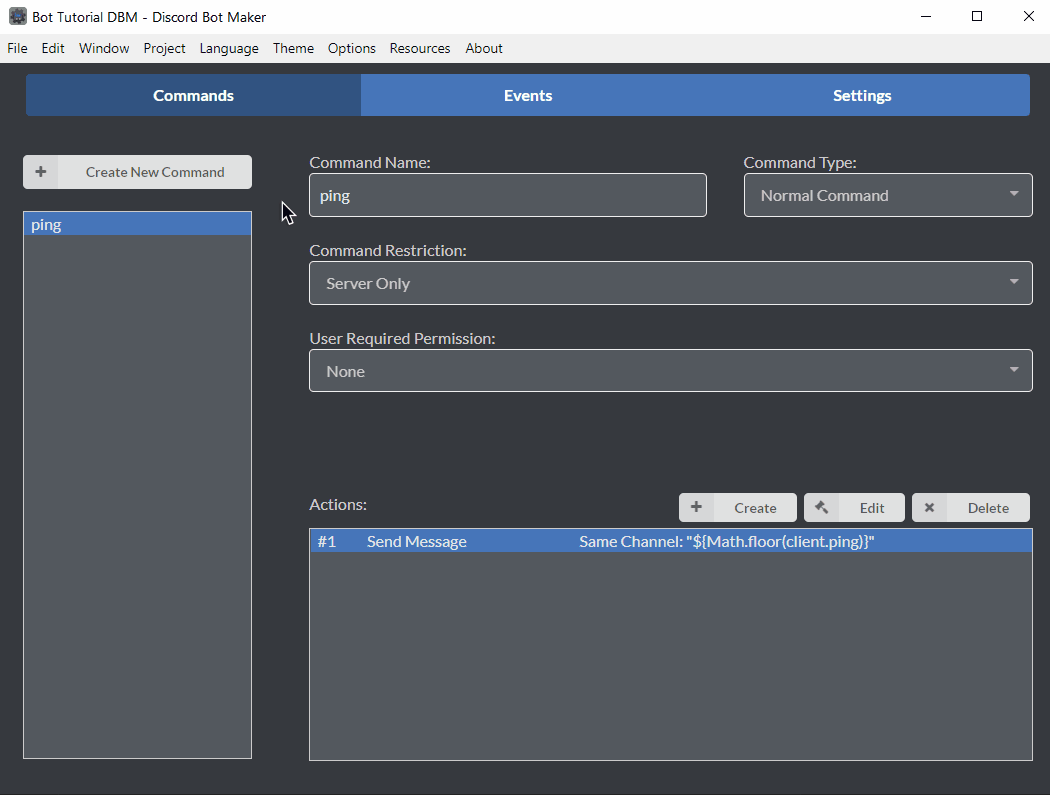The image size is (1050, 795).
Task: Open the Theme menu
Action: click(x=293, y=48)
